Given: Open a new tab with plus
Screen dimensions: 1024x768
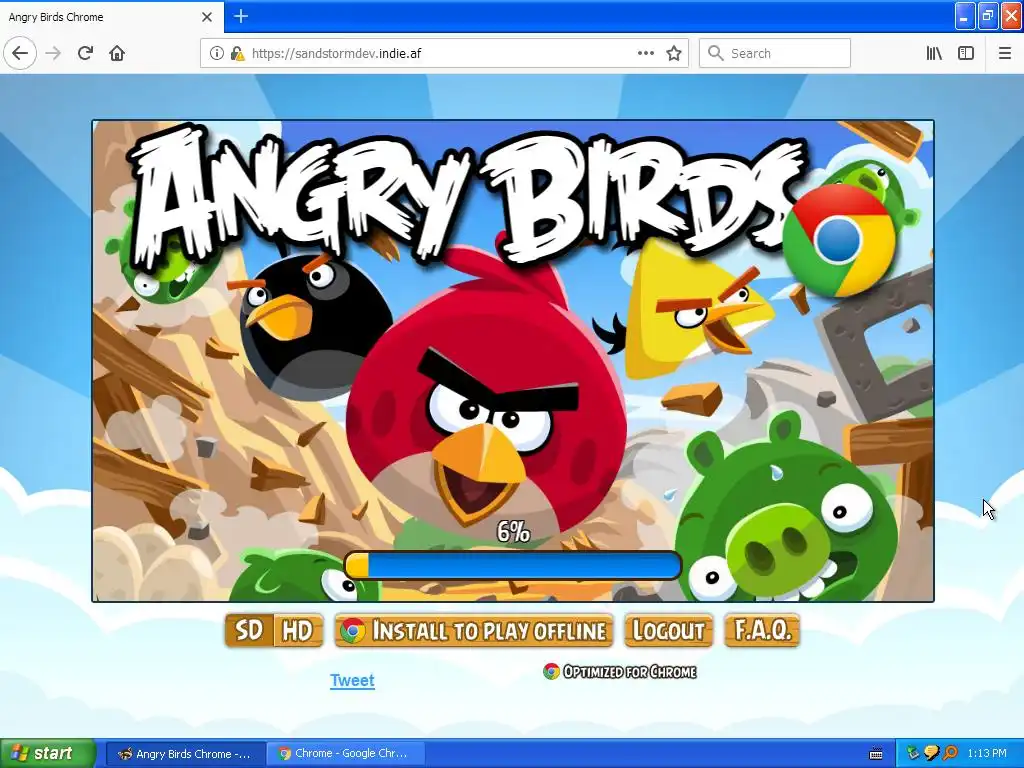Looking at the screenshot, I should (241, 16).
